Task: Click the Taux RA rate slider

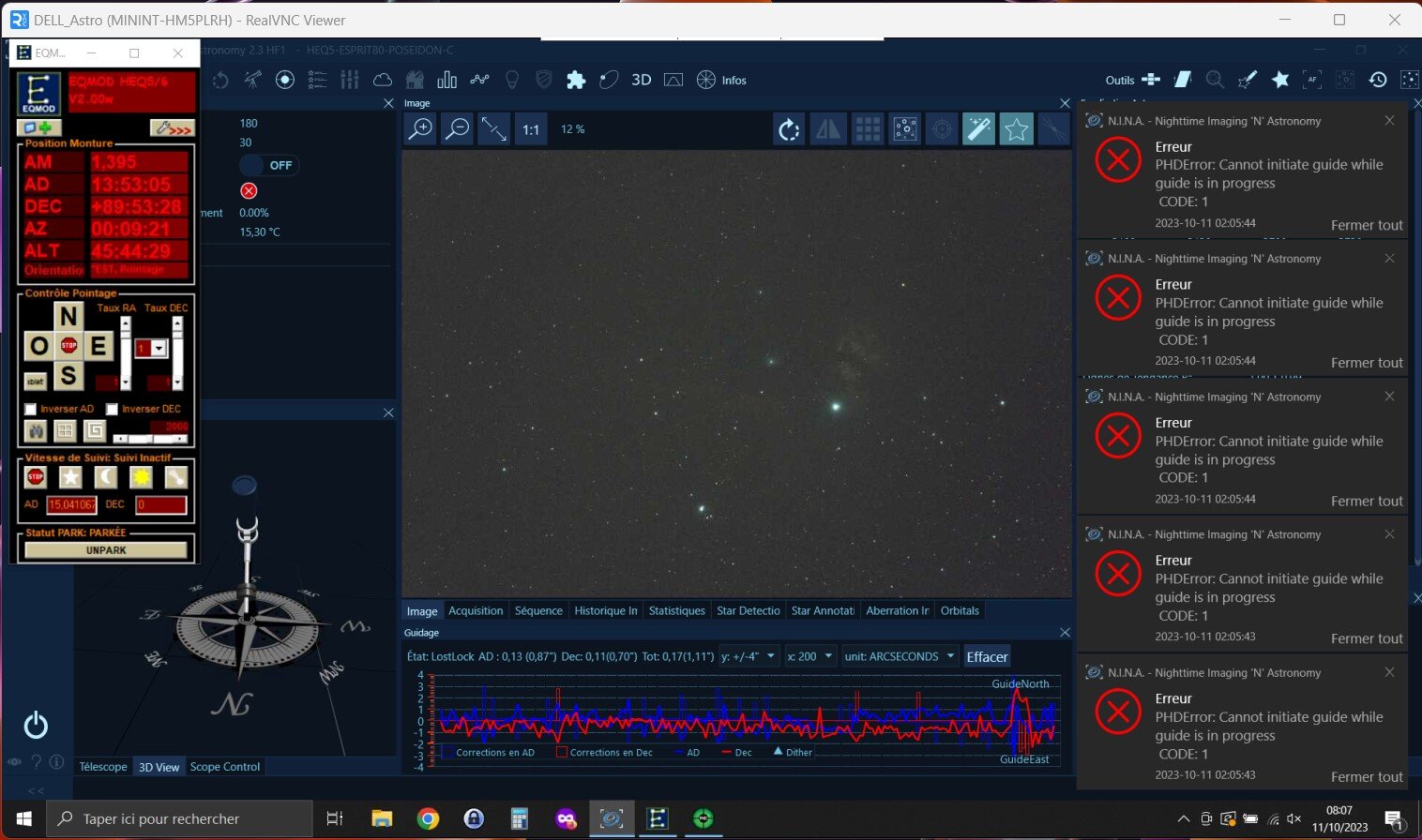Action: [x=126, y=353]
